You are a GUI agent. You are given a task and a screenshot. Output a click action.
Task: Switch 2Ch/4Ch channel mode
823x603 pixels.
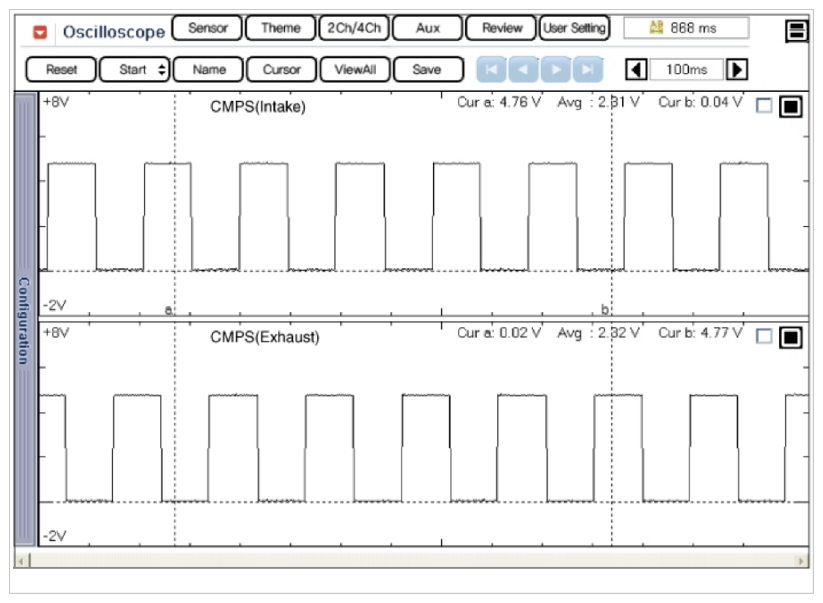coord(354,28)
